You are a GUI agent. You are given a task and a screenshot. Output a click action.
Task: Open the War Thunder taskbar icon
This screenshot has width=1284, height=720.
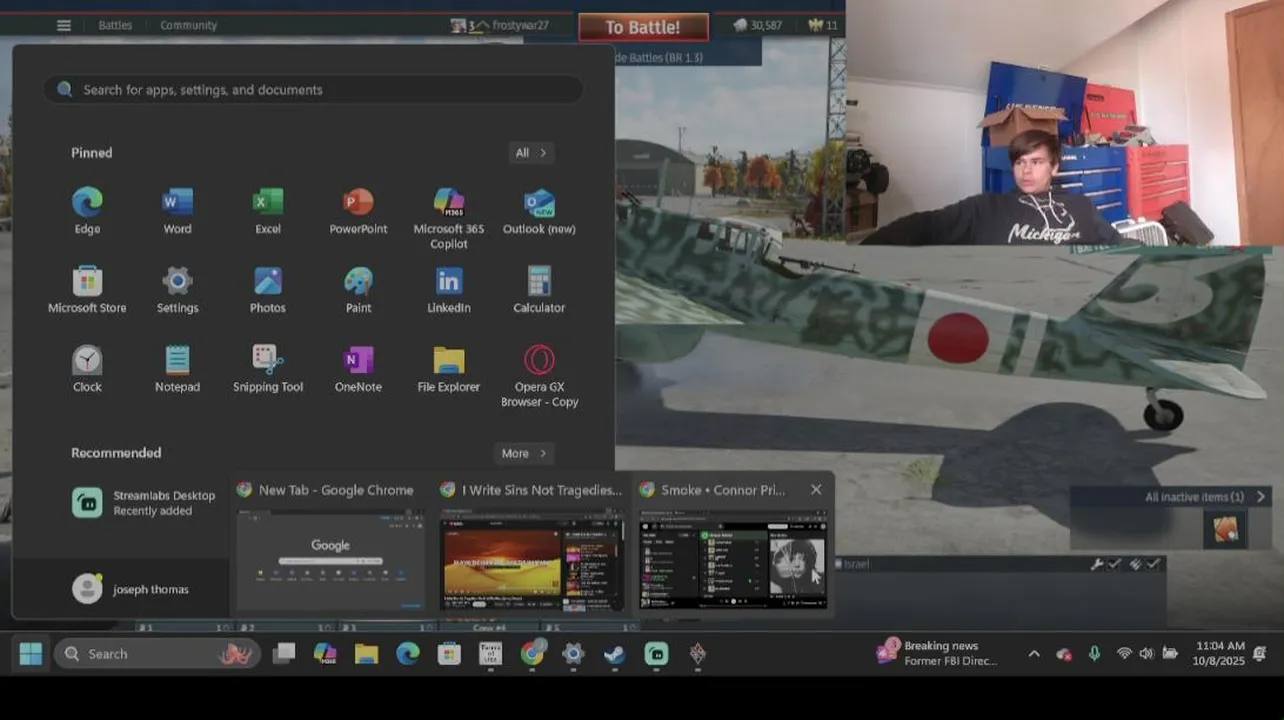(697, 654)
